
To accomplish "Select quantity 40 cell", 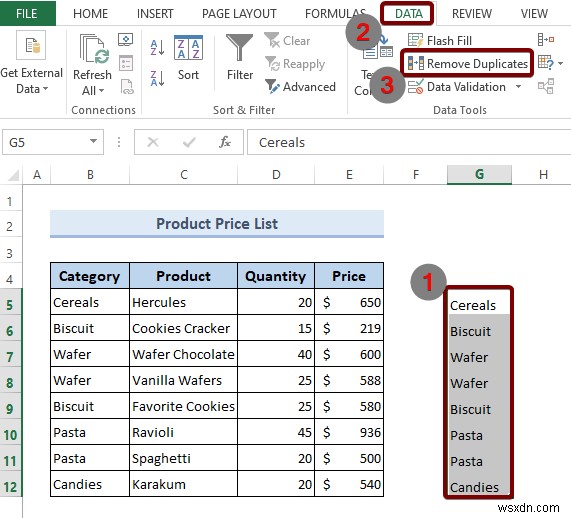I will tap(276, 354).
